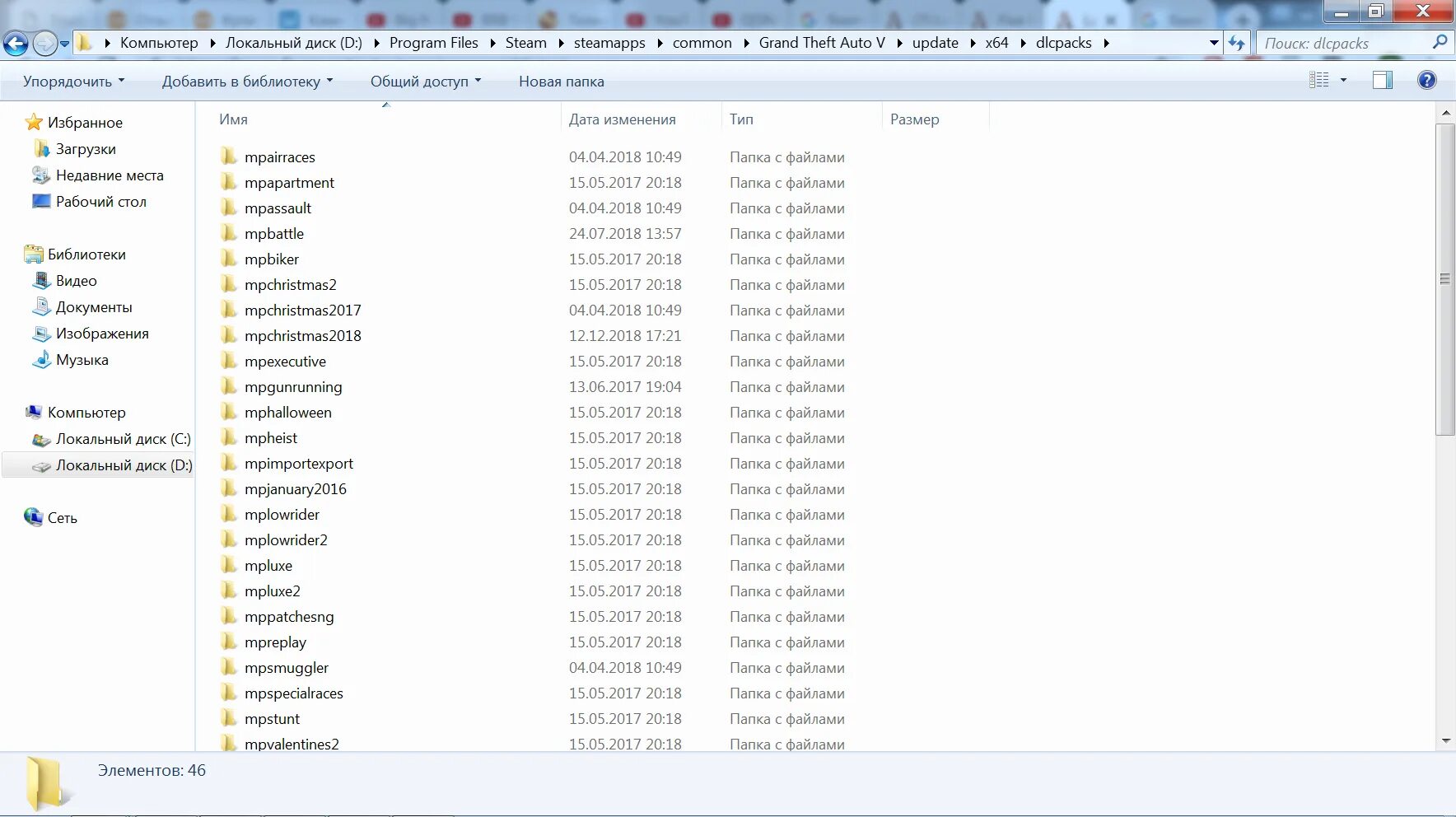Expand the arrow after Grand Theft Auto V
This screenshot has width=1456, height=817.
point(898,43)
